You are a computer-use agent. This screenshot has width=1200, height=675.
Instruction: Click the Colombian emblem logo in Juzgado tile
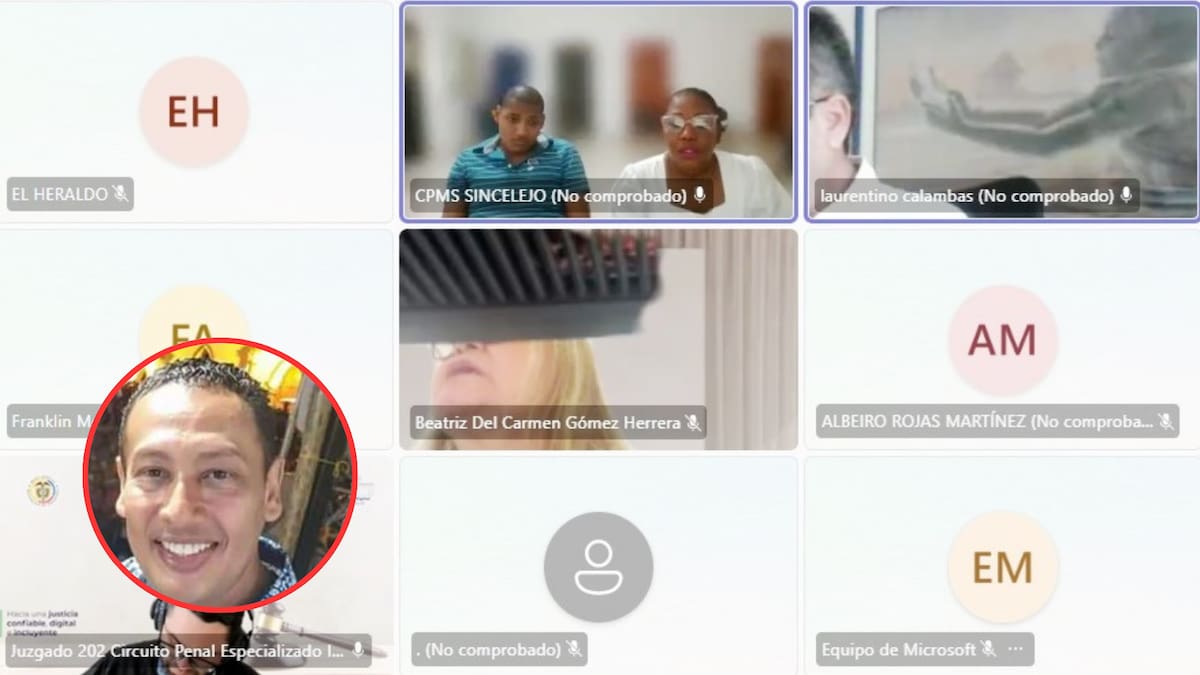click(x=42, y=491)
